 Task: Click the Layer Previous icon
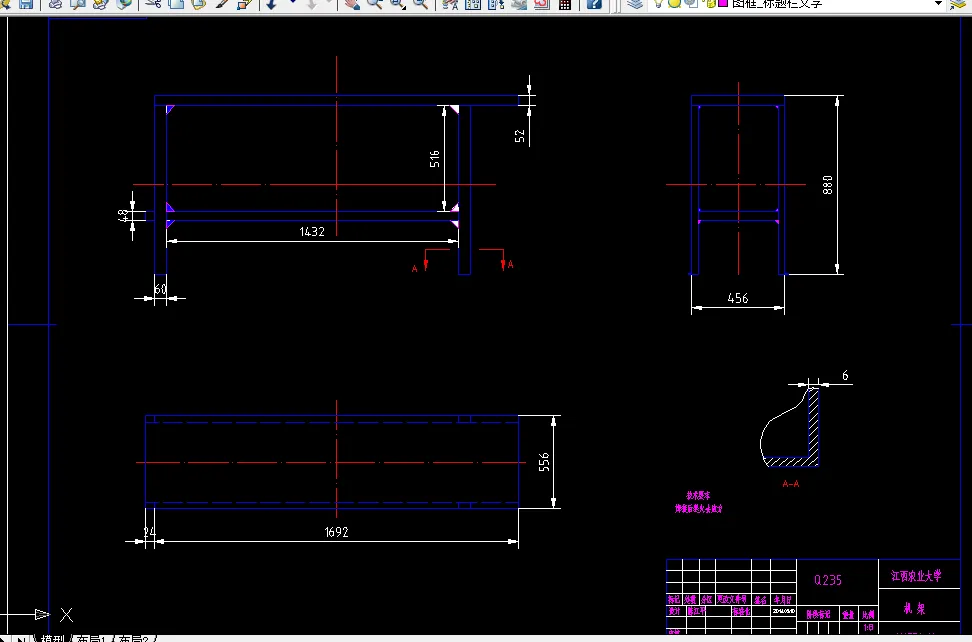[959, 4]
